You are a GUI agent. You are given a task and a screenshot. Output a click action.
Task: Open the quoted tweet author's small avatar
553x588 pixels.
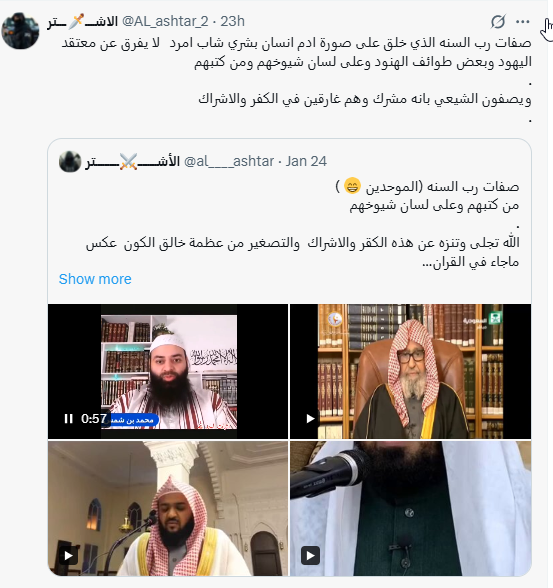click(70, 162)
